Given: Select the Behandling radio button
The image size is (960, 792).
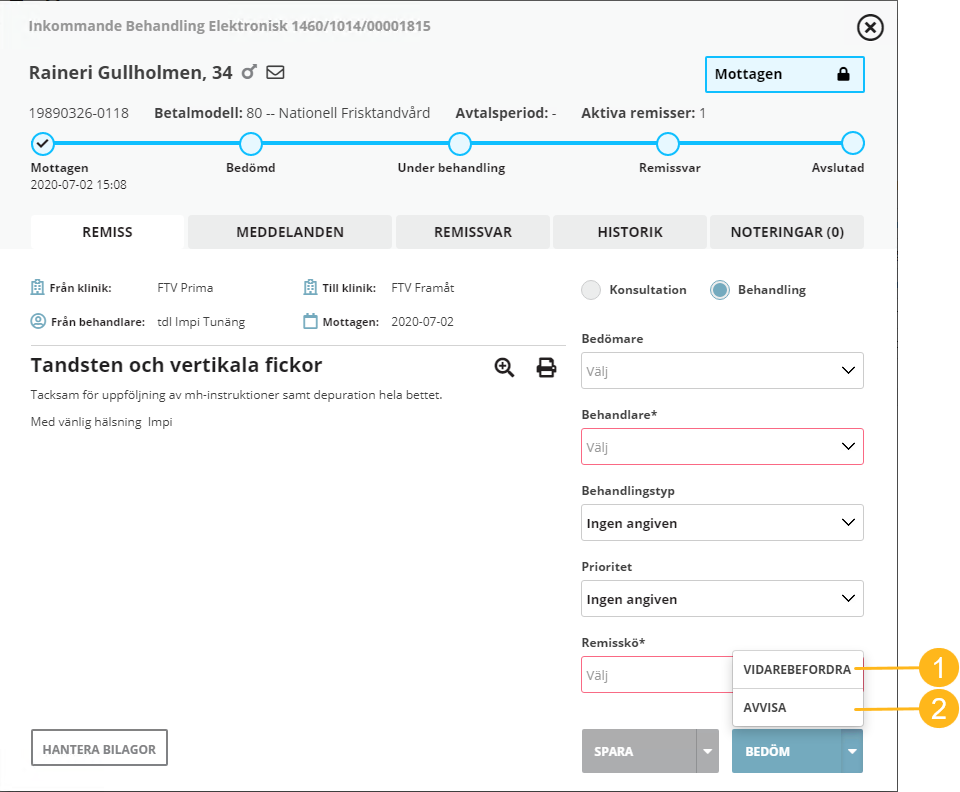Looking at the screenshot, I should pos(720,290).
